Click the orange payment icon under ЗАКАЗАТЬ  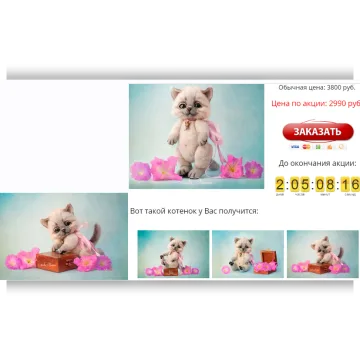pyautogui.click(x=330, y=147)
